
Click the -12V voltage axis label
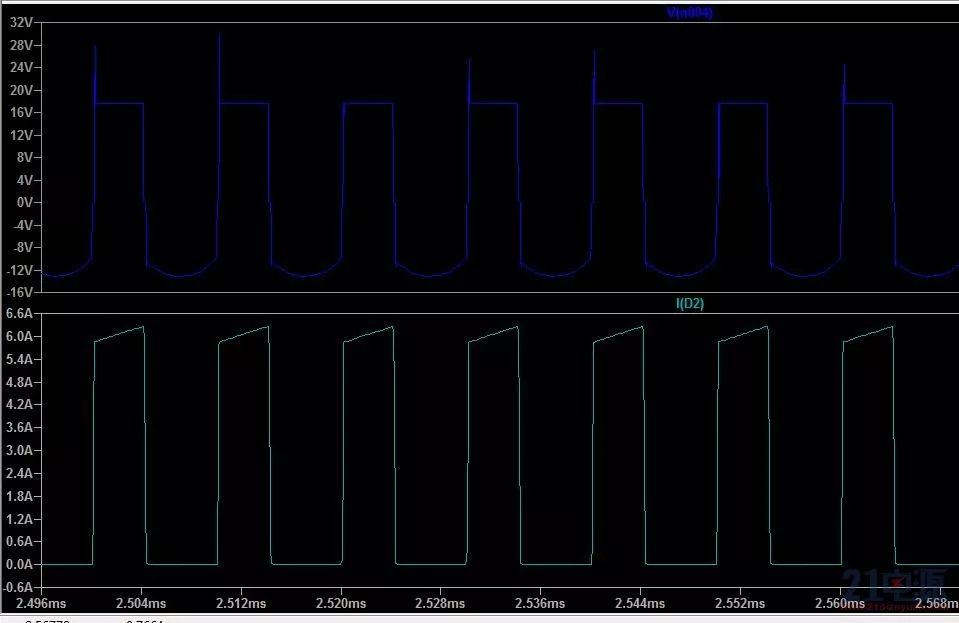[x=19, y=270]
